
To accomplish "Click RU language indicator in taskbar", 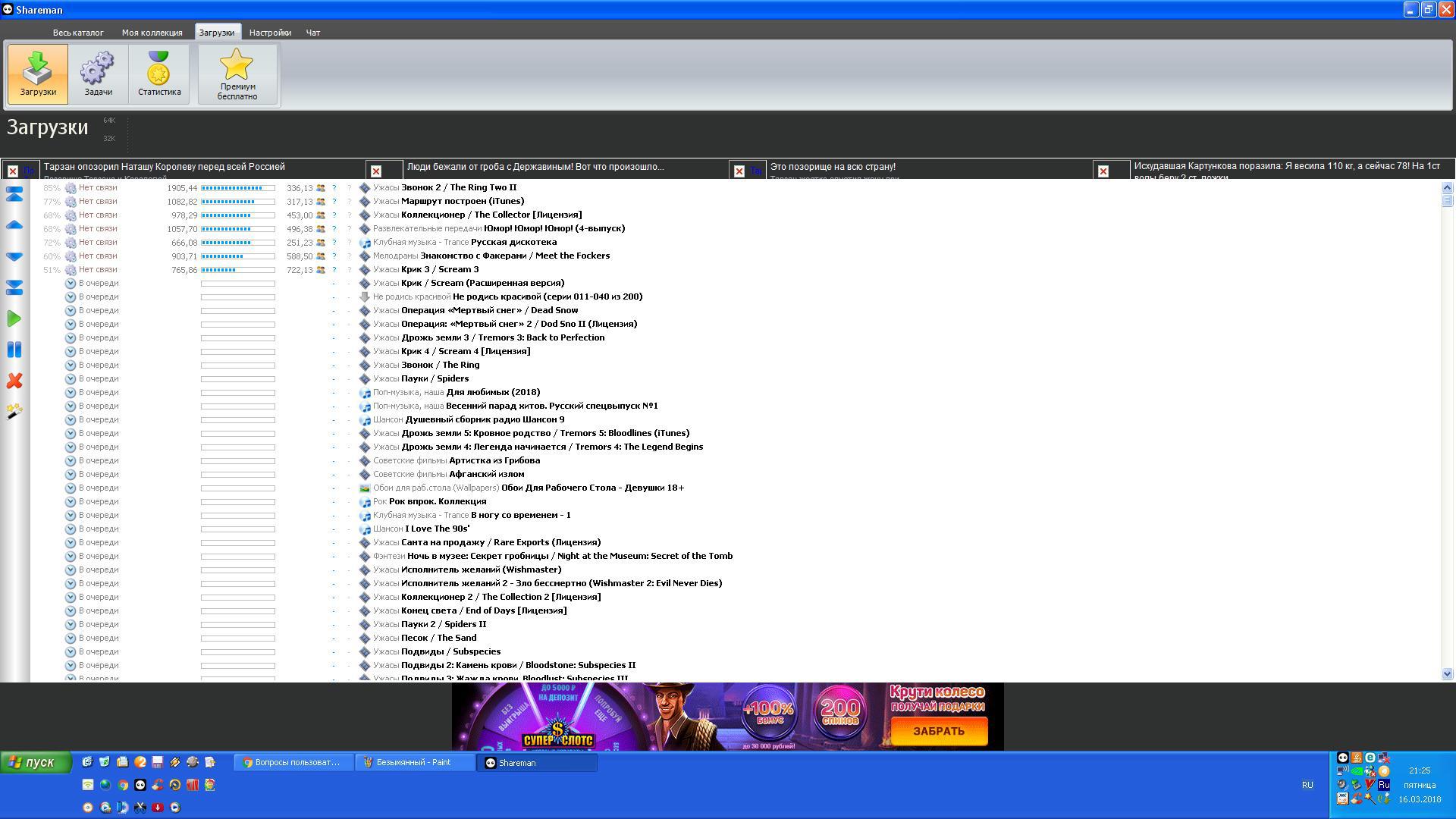I will click(1307, 785).
